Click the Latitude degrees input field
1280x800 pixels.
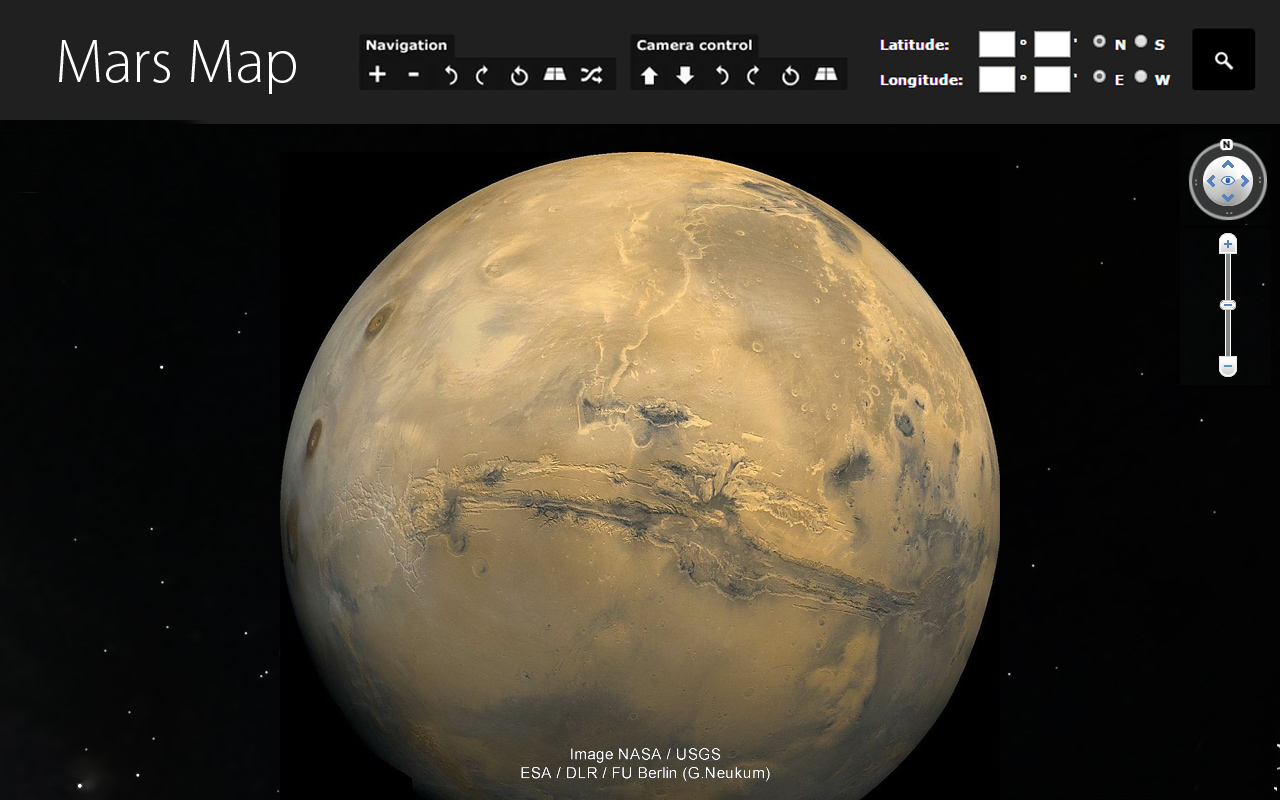(997, 44)
